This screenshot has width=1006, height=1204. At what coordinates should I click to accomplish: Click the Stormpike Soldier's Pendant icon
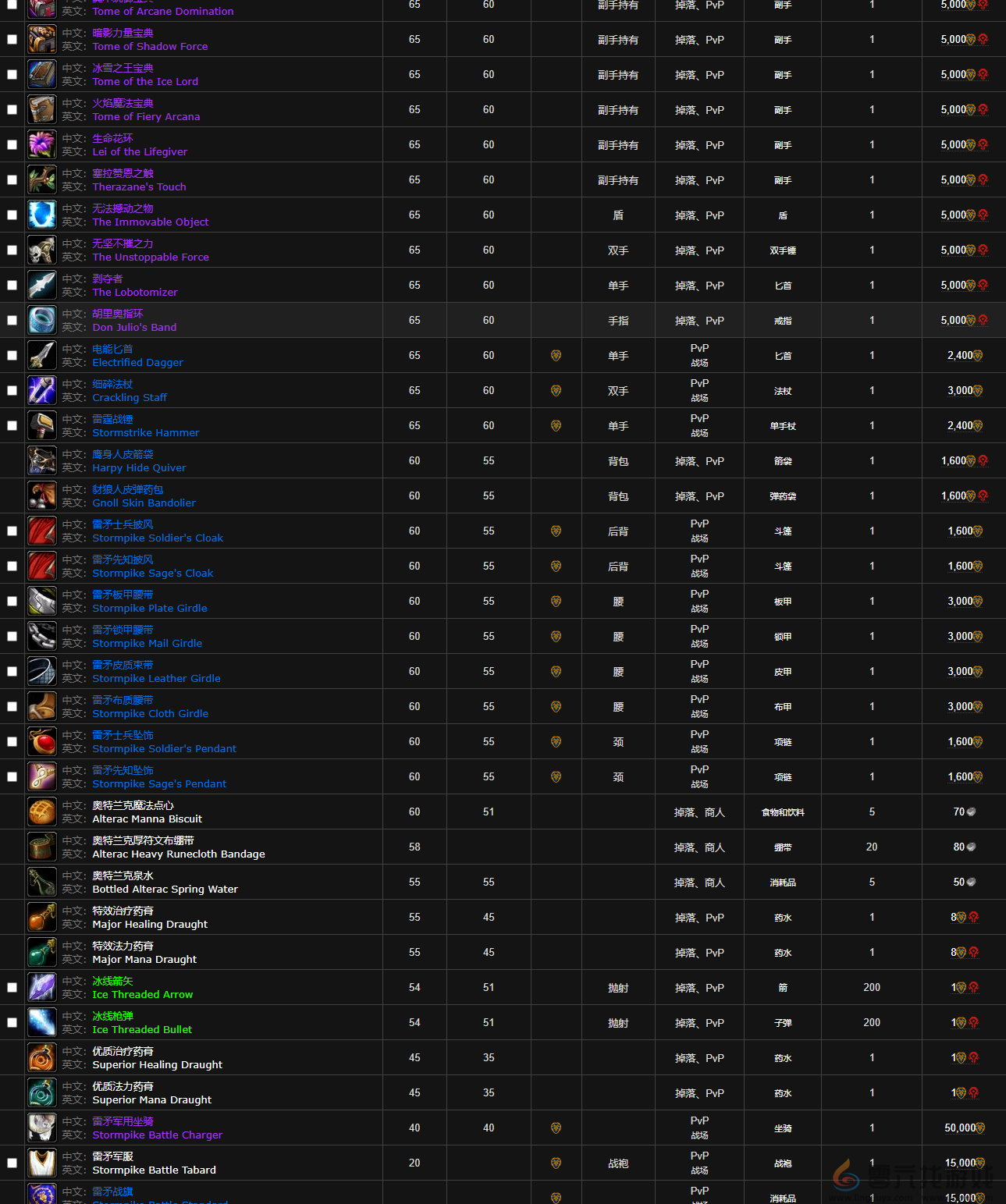(x=42, y=741)
